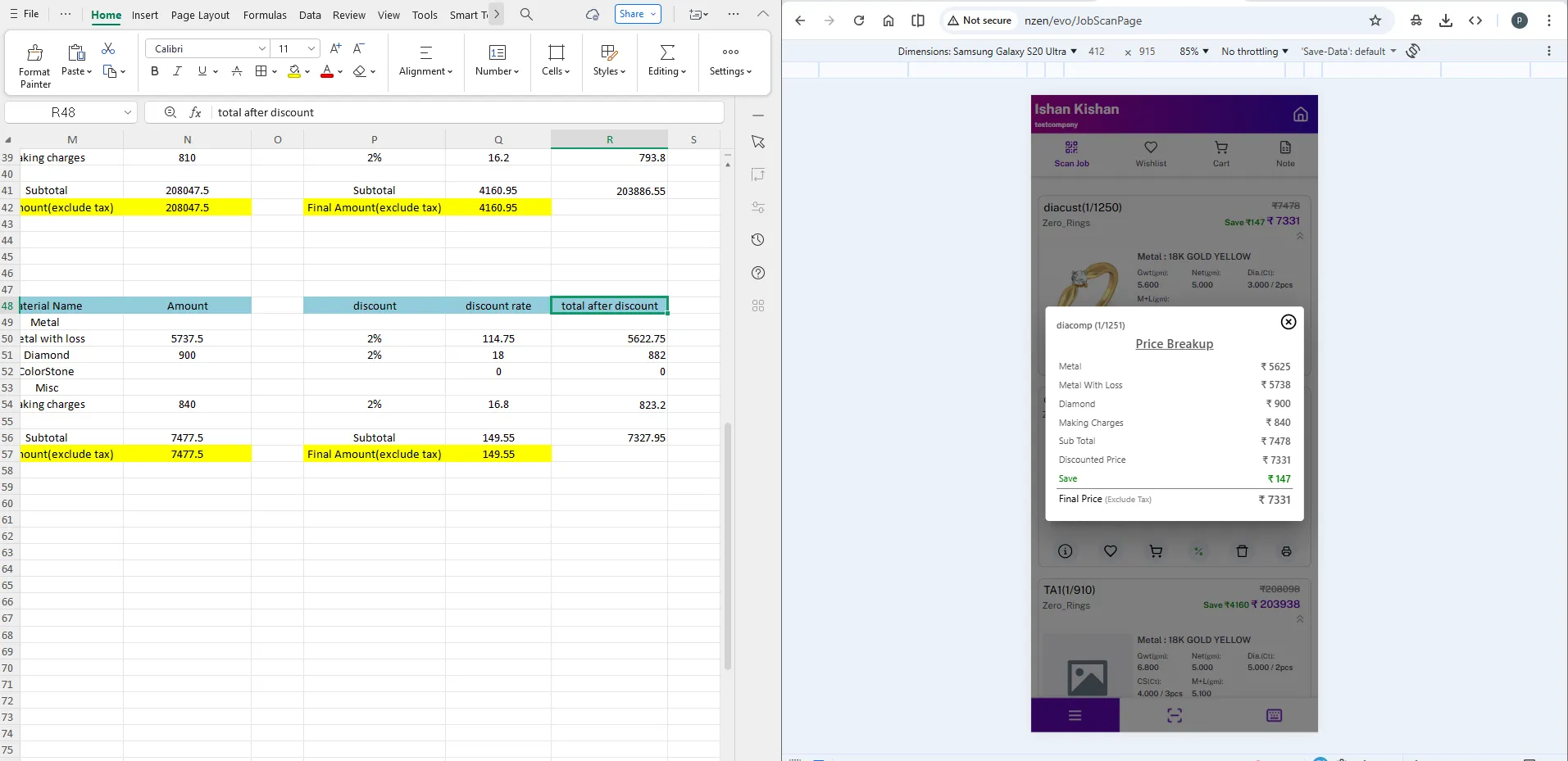
Task: Click the yellow fill color swatch
Action: [x=294, y=71]
